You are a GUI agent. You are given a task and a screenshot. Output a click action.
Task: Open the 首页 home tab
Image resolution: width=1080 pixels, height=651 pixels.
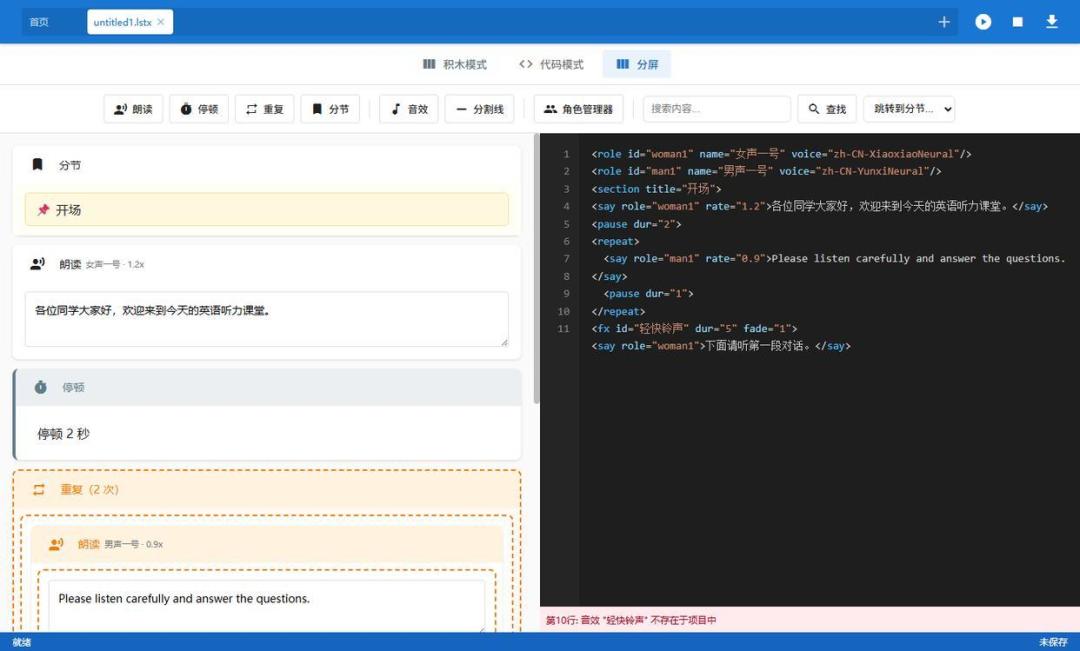tap(39, 22)
